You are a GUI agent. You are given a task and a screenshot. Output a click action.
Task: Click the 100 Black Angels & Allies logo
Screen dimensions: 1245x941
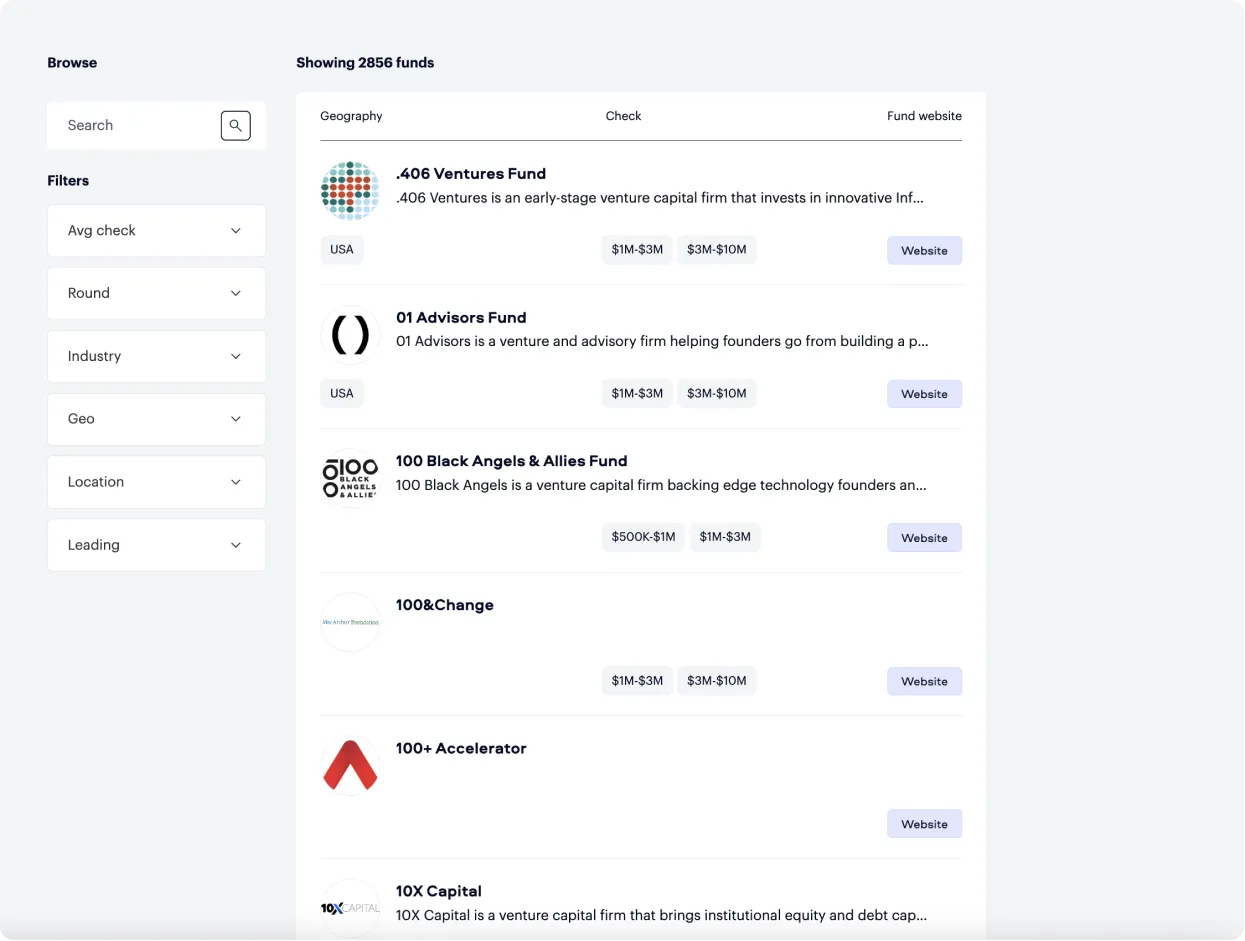tap(350, 478)
